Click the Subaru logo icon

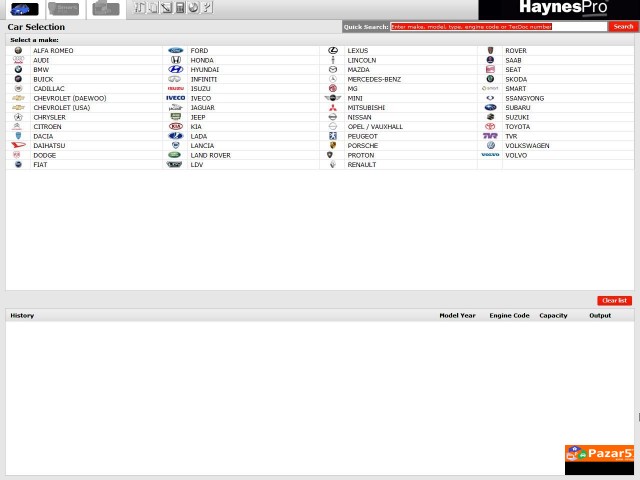click(490, 108)
